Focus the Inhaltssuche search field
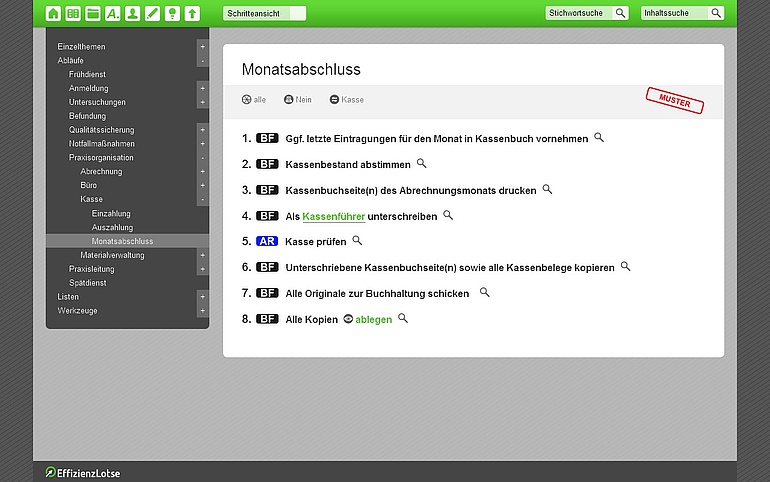 674,13
